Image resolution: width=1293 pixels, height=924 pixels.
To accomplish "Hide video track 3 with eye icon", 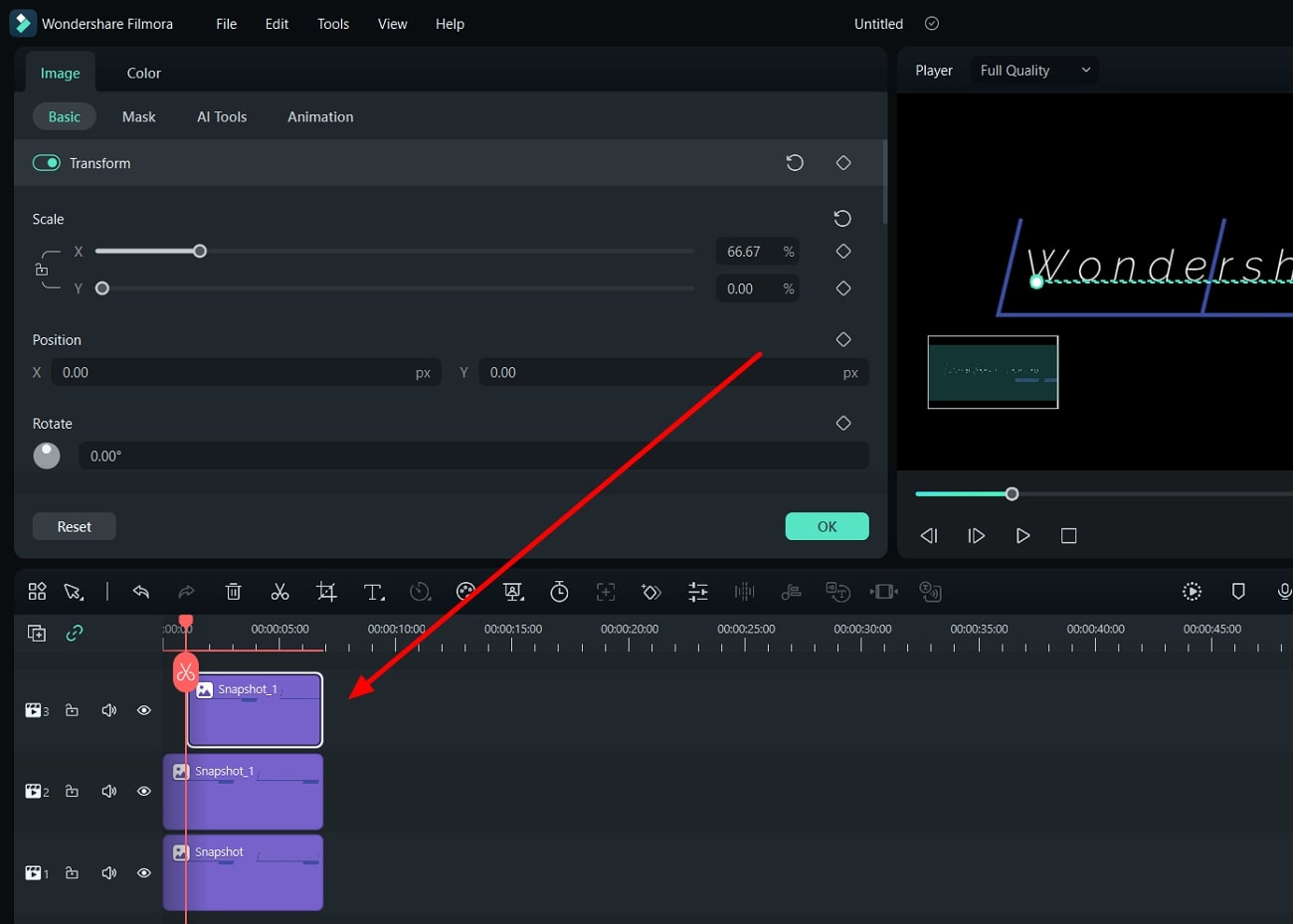I will click(144, 710).
